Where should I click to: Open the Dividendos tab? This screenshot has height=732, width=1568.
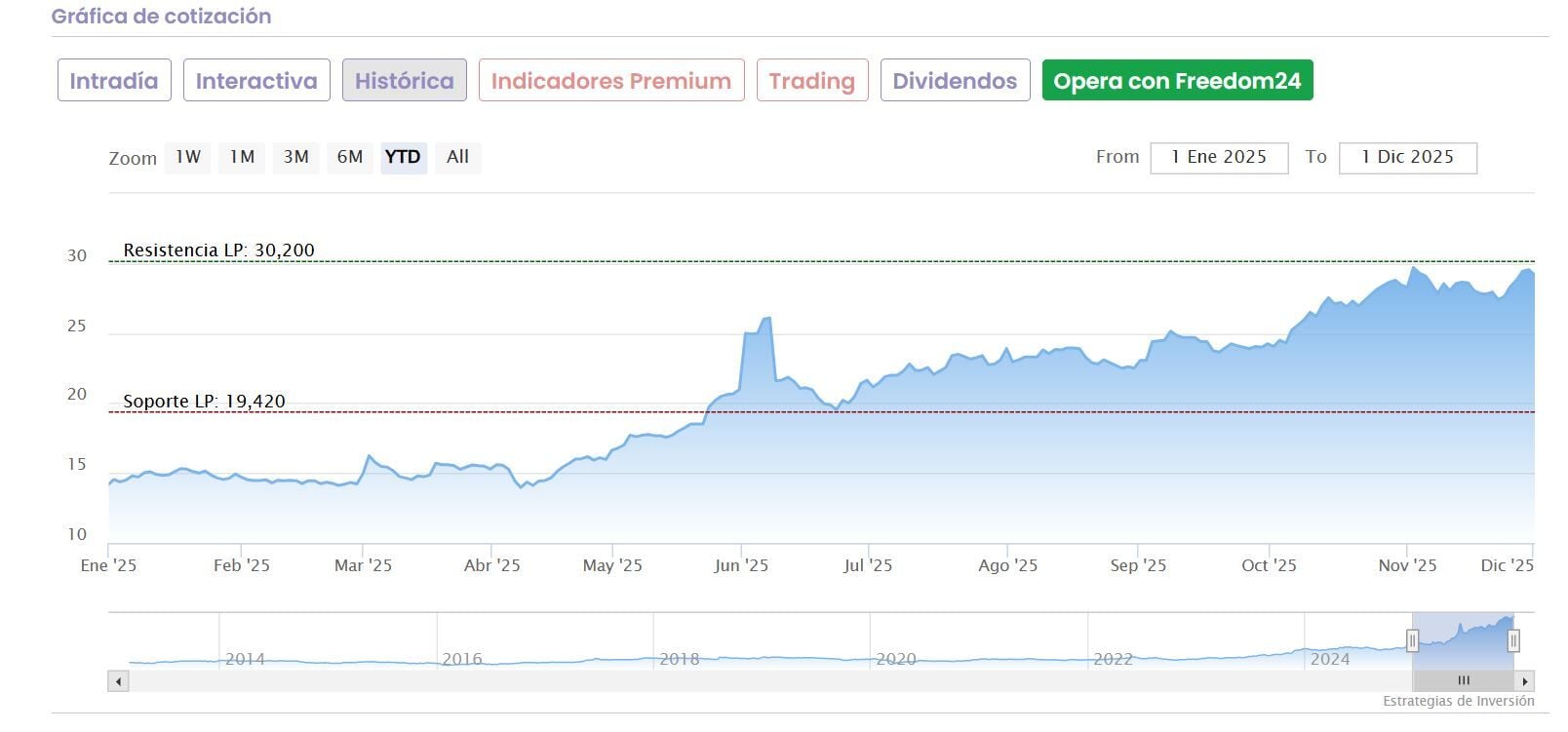point(955,80)
